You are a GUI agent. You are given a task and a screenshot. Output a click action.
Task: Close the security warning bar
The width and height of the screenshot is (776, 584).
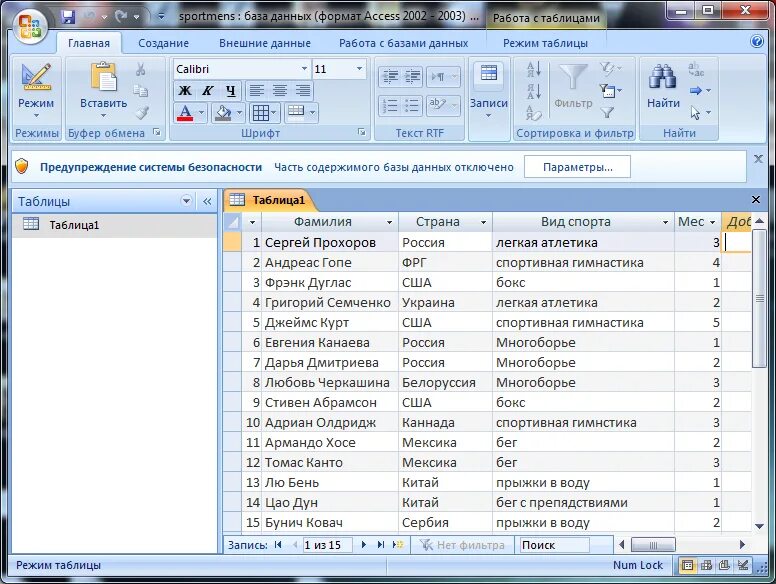tap(758, 159)
